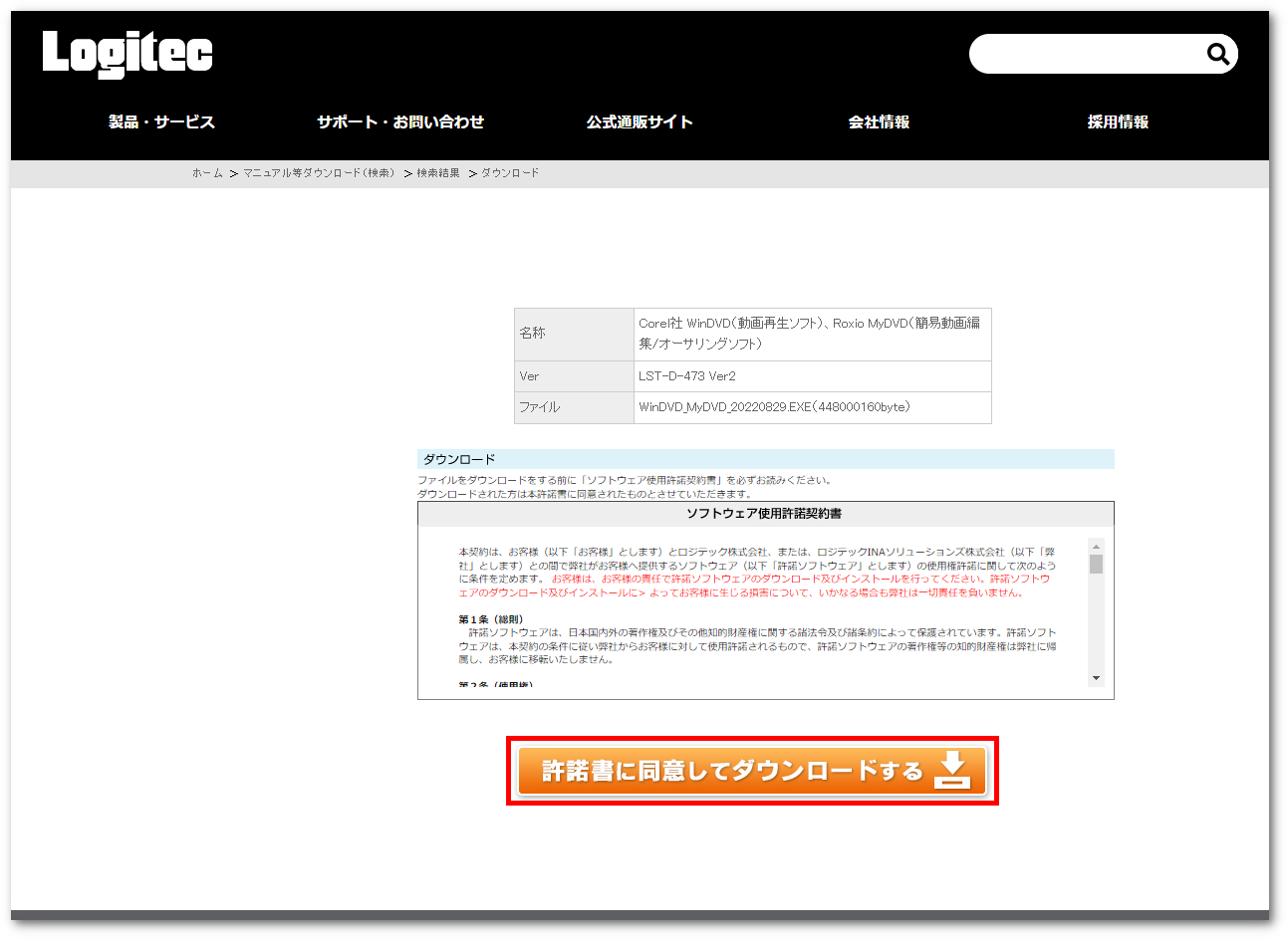Image resolution: width=1288 pixels, height=939 pixels.
Task: Open the 採用情報 menu
Action: tap(1118, 121)
